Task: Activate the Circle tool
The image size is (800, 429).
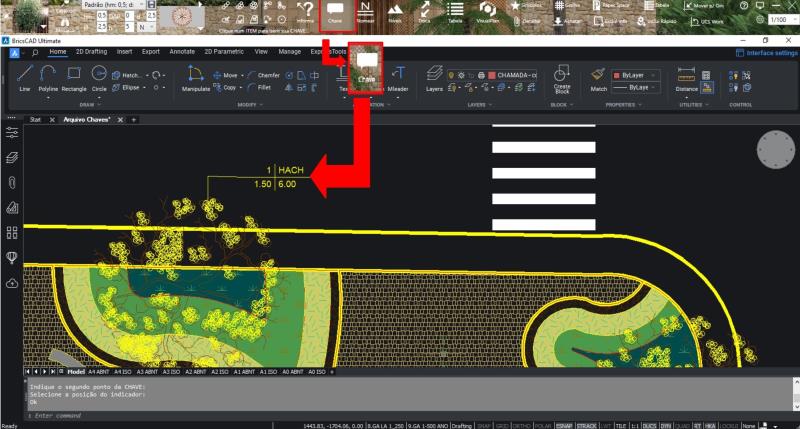Action: (x=99, y=77)
